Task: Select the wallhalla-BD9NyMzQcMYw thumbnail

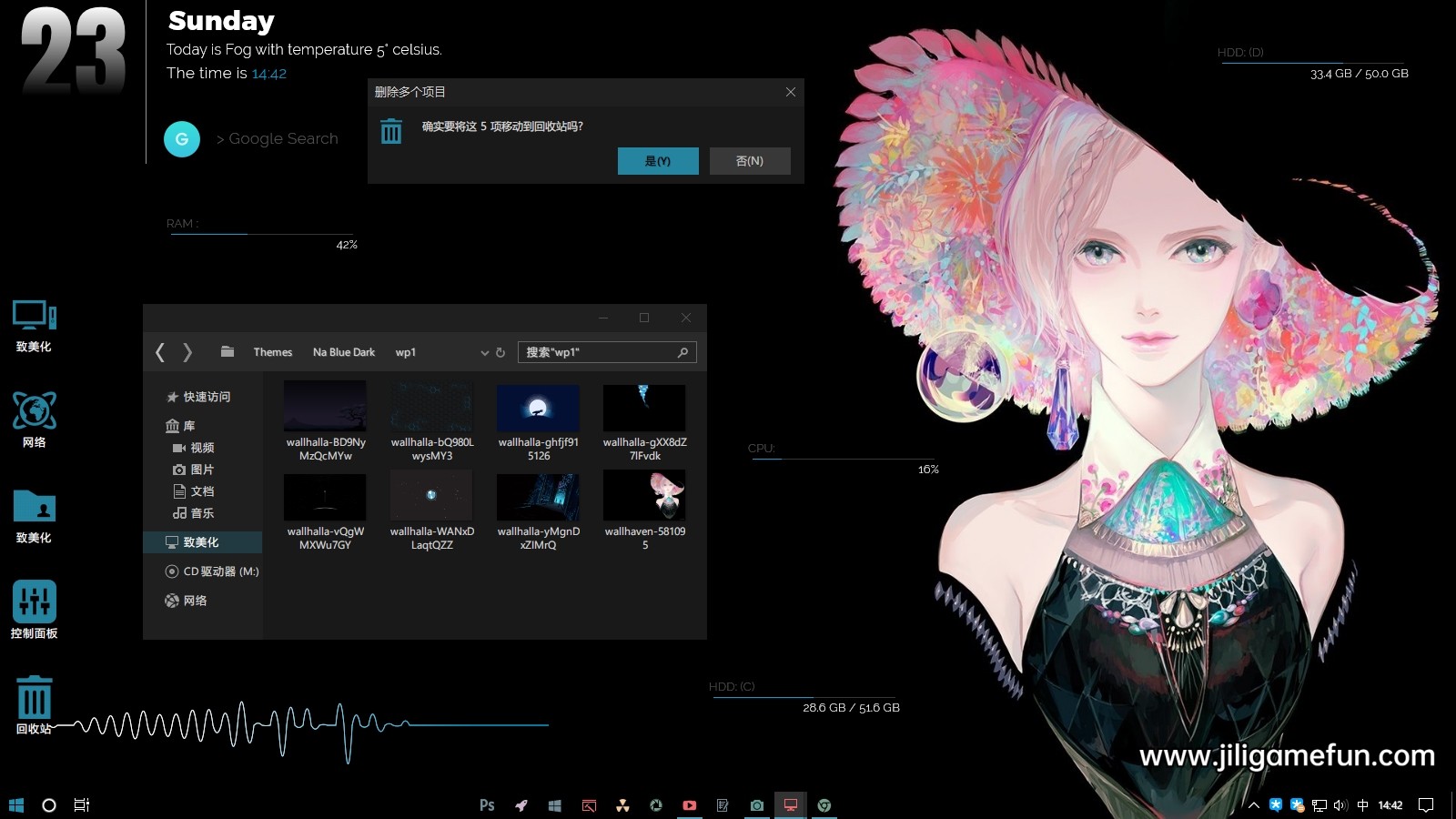Action: point(325,406)
